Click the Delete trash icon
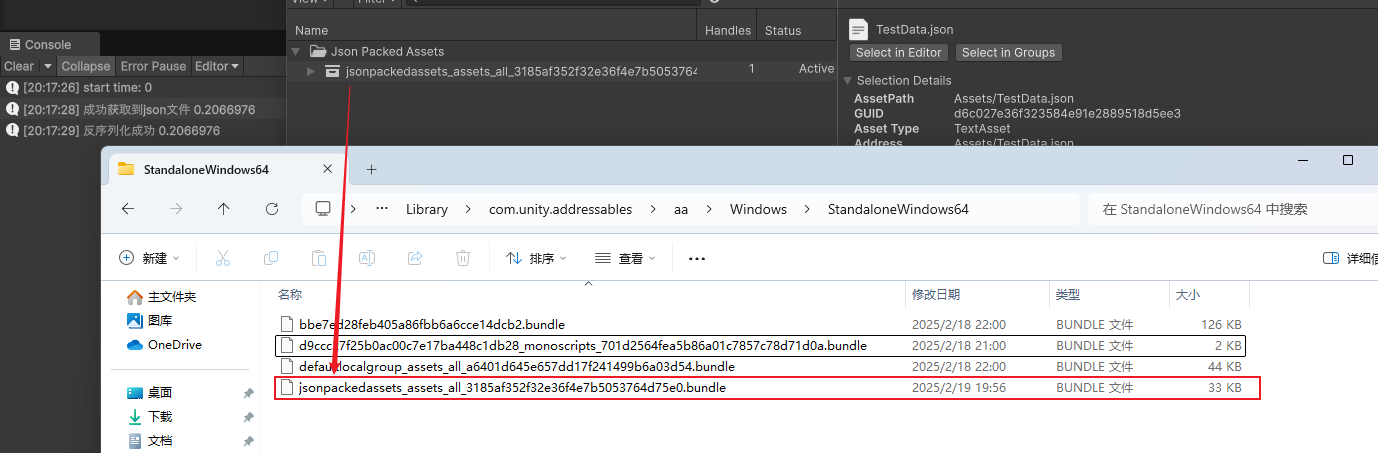1378x453 pixels. click(463, 258)
